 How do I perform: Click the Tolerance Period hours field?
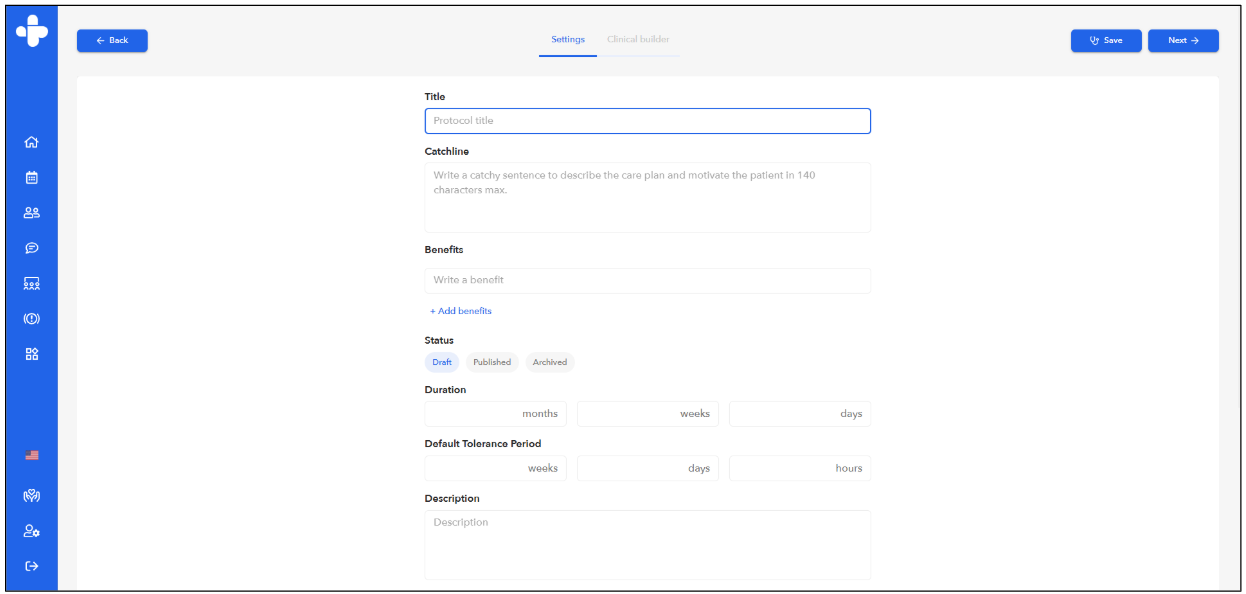[800, 468]
